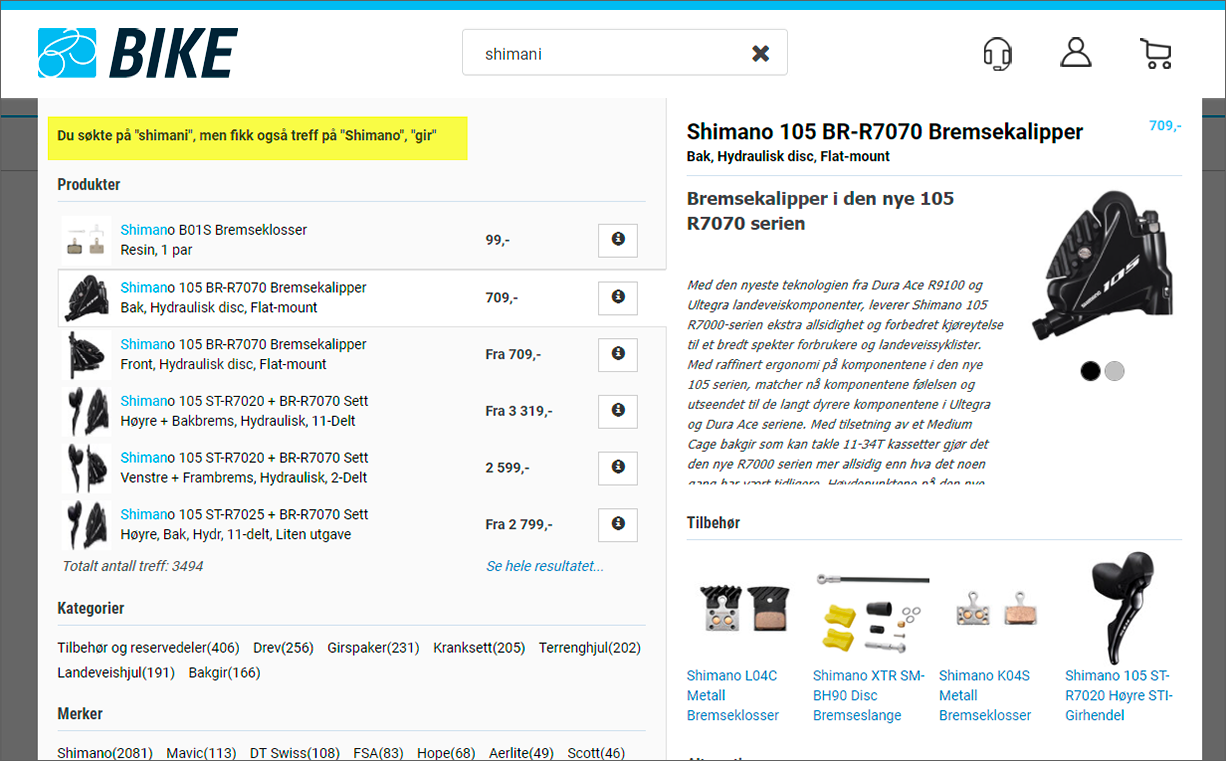Screen dimensions: 1226x761
Task: Click thumbnail of BR-R7070 Bak caliper row
Action: 86,298
